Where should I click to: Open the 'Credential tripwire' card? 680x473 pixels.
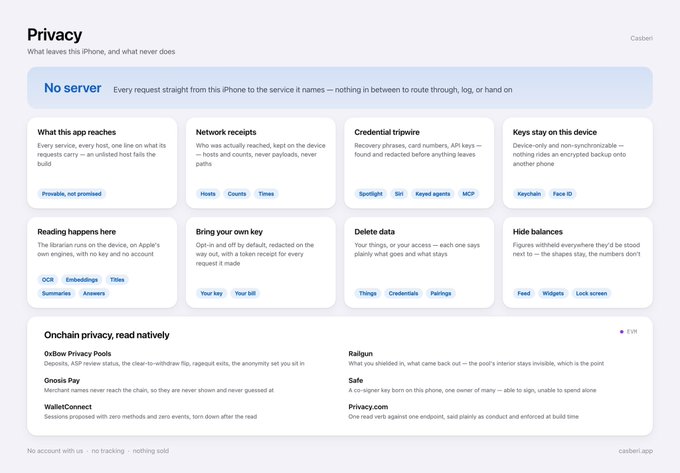click(x=419, y=163)
